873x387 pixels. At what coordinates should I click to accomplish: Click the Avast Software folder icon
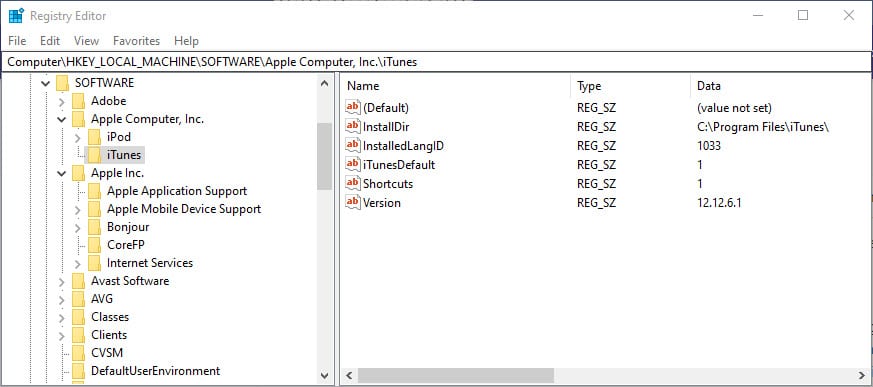pos(79,281)
